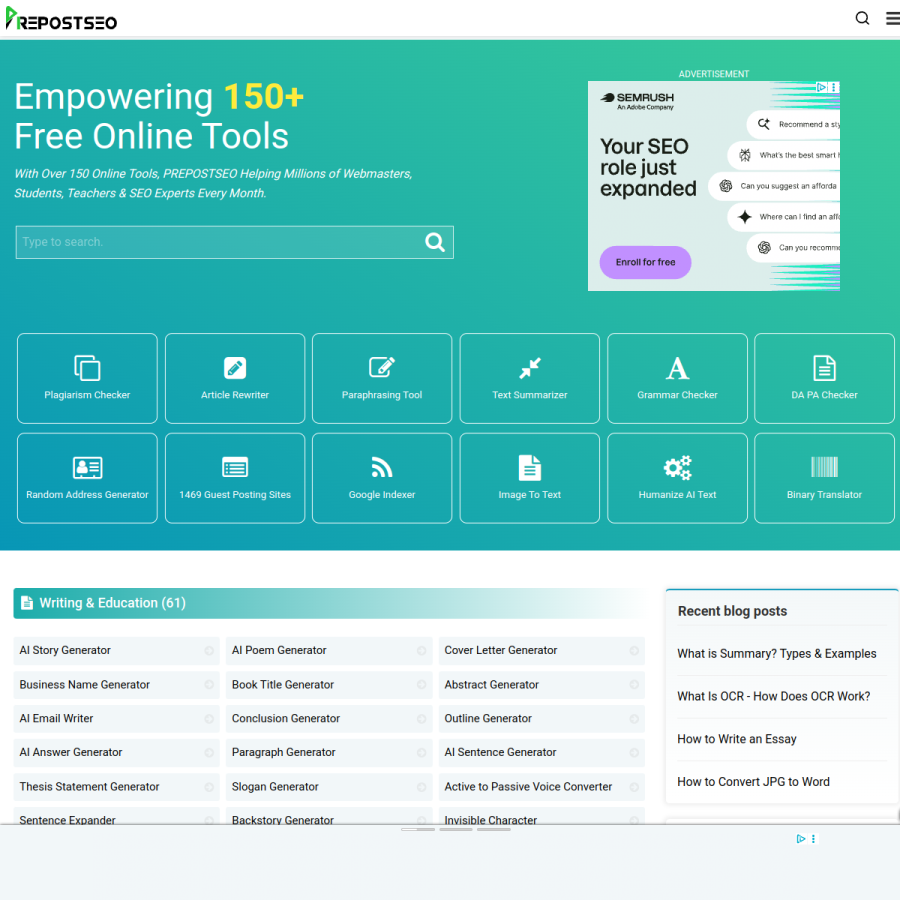Viewport: 900px width, 900px height.
Task: Click the Plagiarism Checker icon
Action: pyautogui.click(x=87, y=368)
